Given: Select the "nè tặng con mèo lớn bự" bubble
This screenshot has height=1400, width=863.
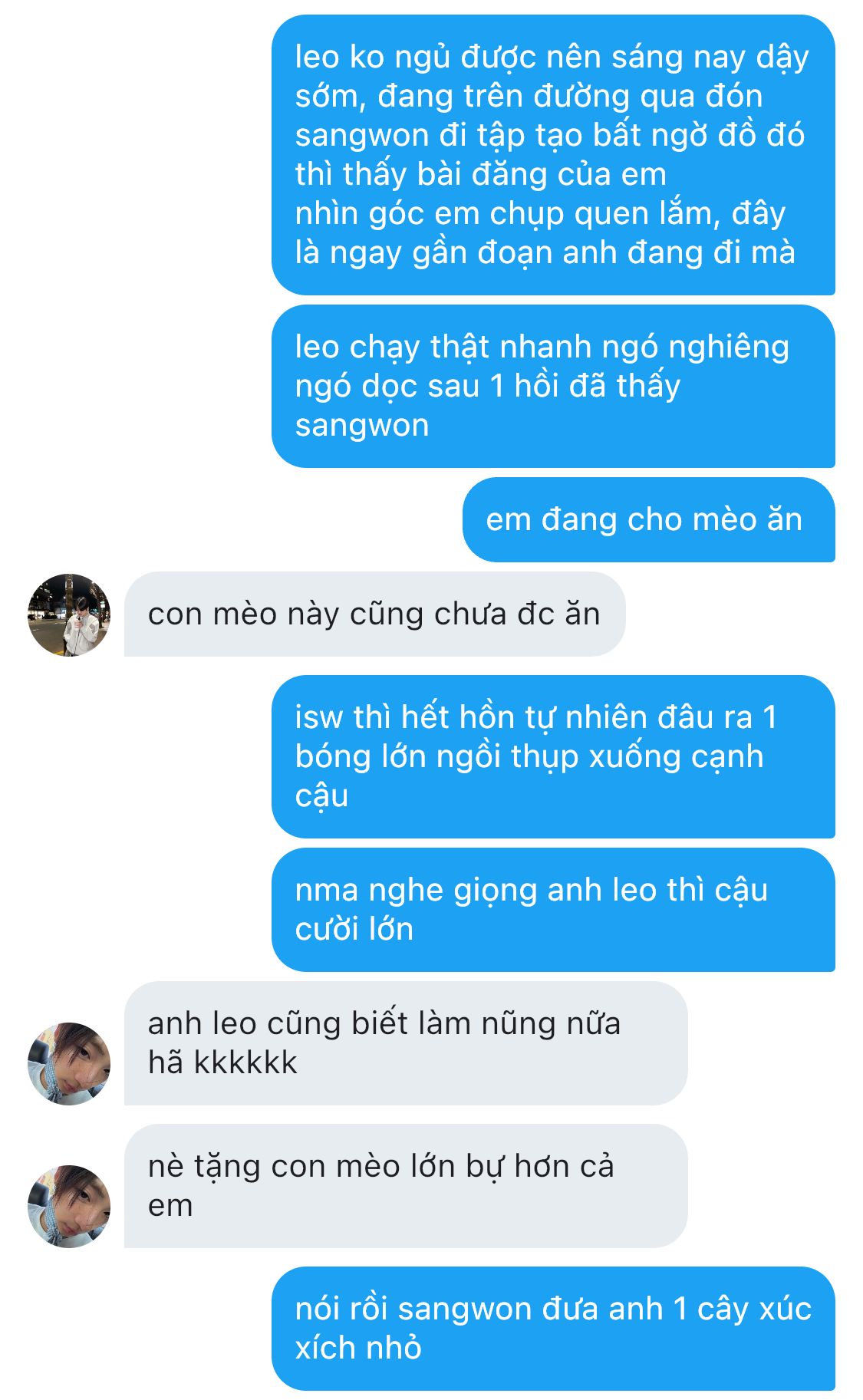Looking at the screenshot, I should 406,1186.
